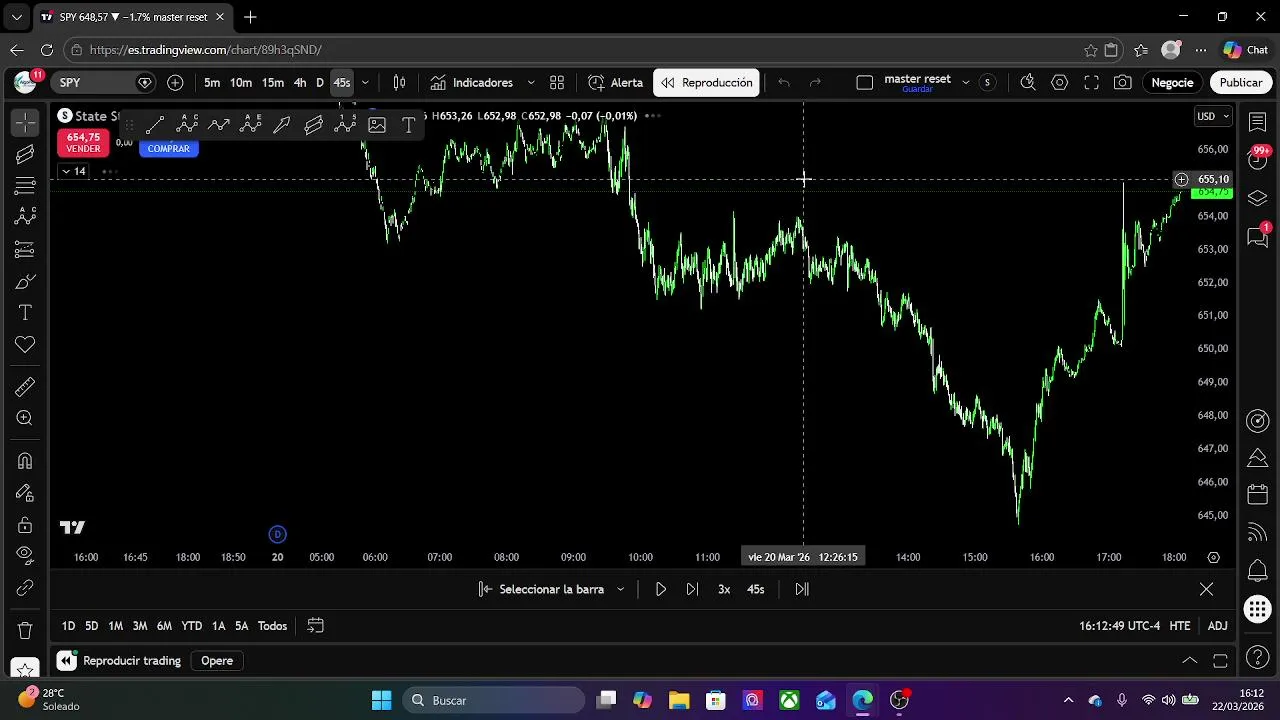Viewport: 1280px width, 720px height.
Task: Open Windows Start menu
Action: point(382,700)
